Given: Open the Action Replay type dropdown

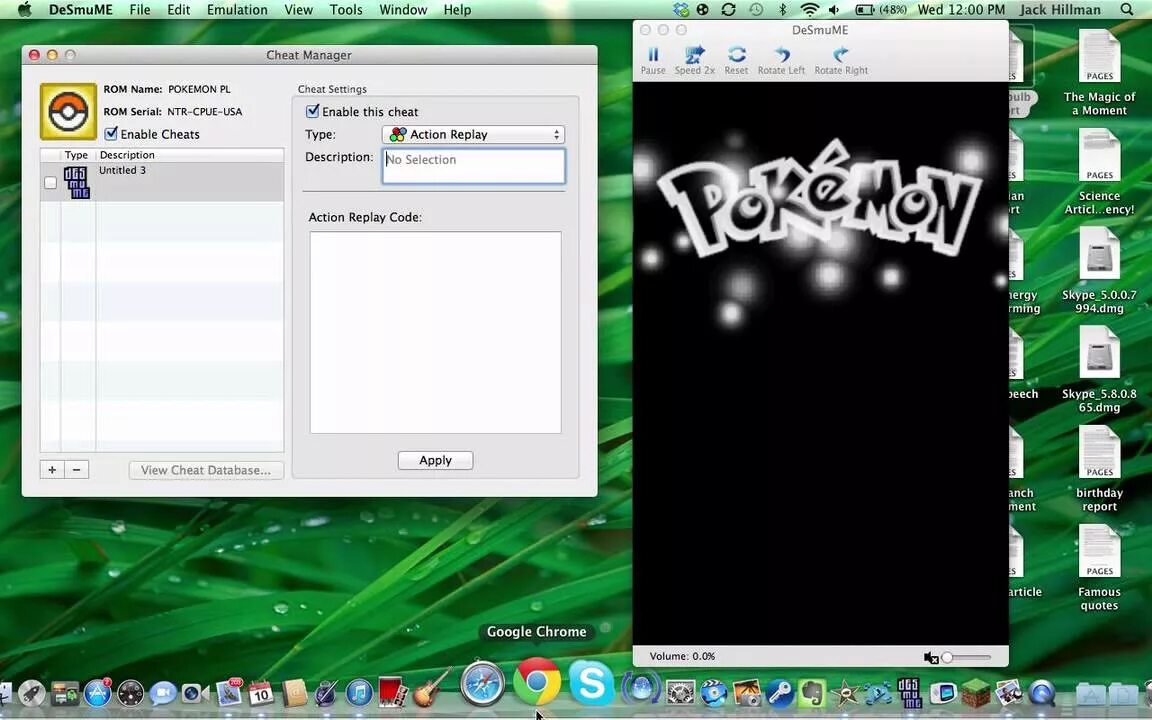Looking at the screenshot, I should [473, 134].
